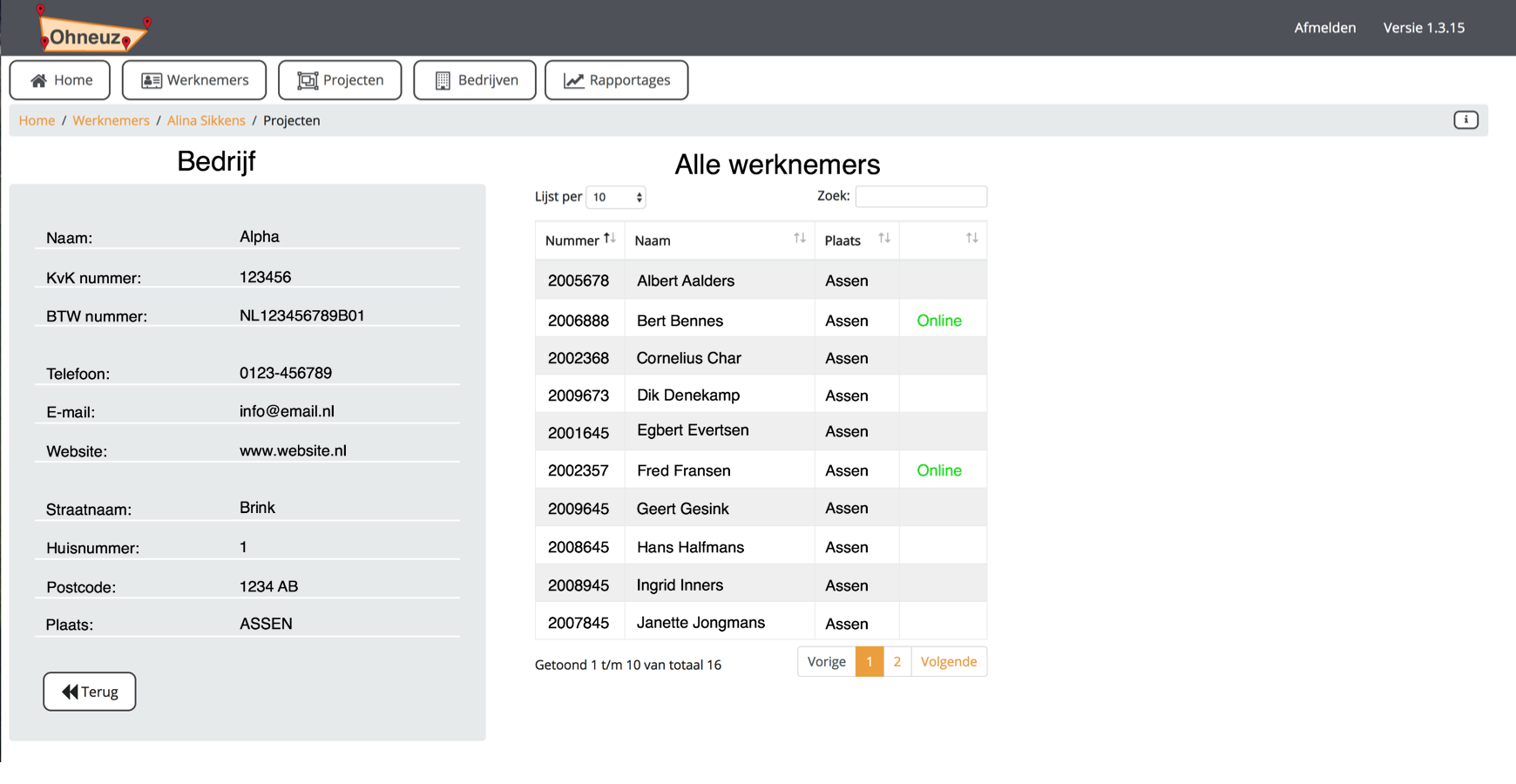Click inside the Zoek search field
Screen dimensions: 1516x784
click(920, 196)
